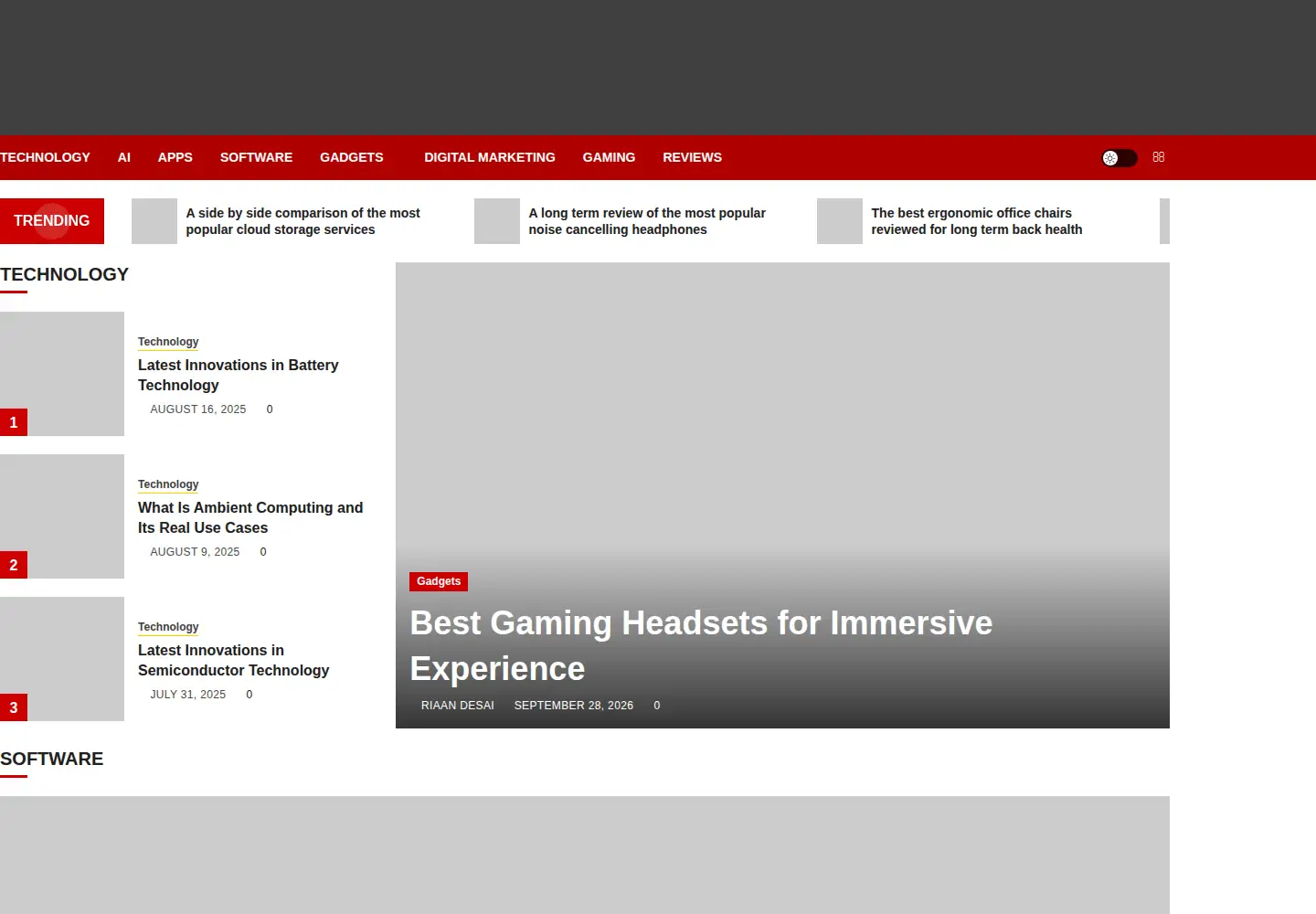Open What Is Ambient Computing article
This screenshot has width=1316, height=914.
(x=250, y=517)
